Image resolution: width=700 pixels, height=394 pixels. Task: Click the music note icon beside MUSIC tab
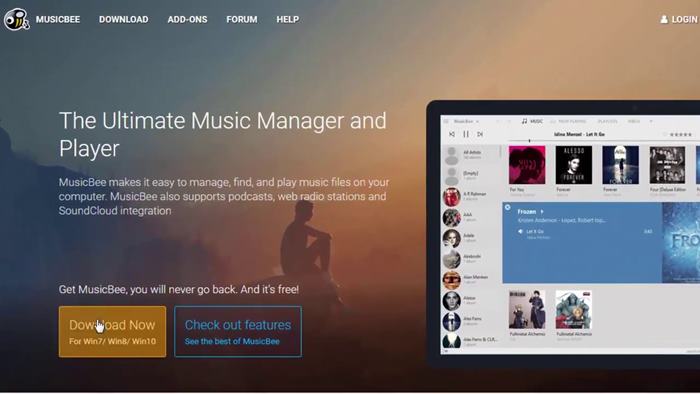[524, 121]
